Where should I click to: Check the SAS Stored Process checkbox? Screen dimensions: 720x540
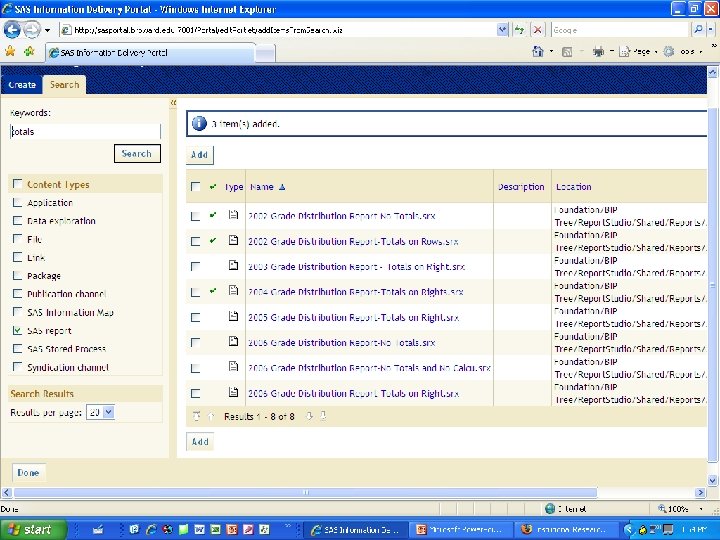[17, 348]
